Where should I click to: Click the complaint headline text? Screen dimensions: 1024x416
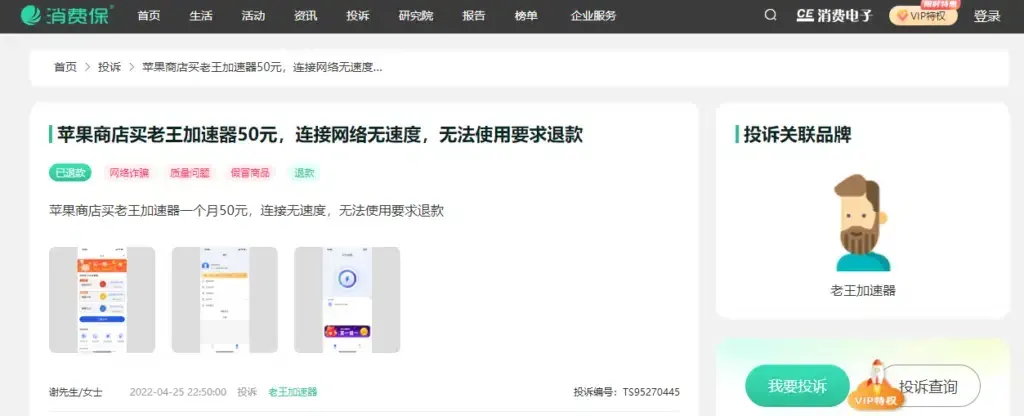tap(320, 135)
